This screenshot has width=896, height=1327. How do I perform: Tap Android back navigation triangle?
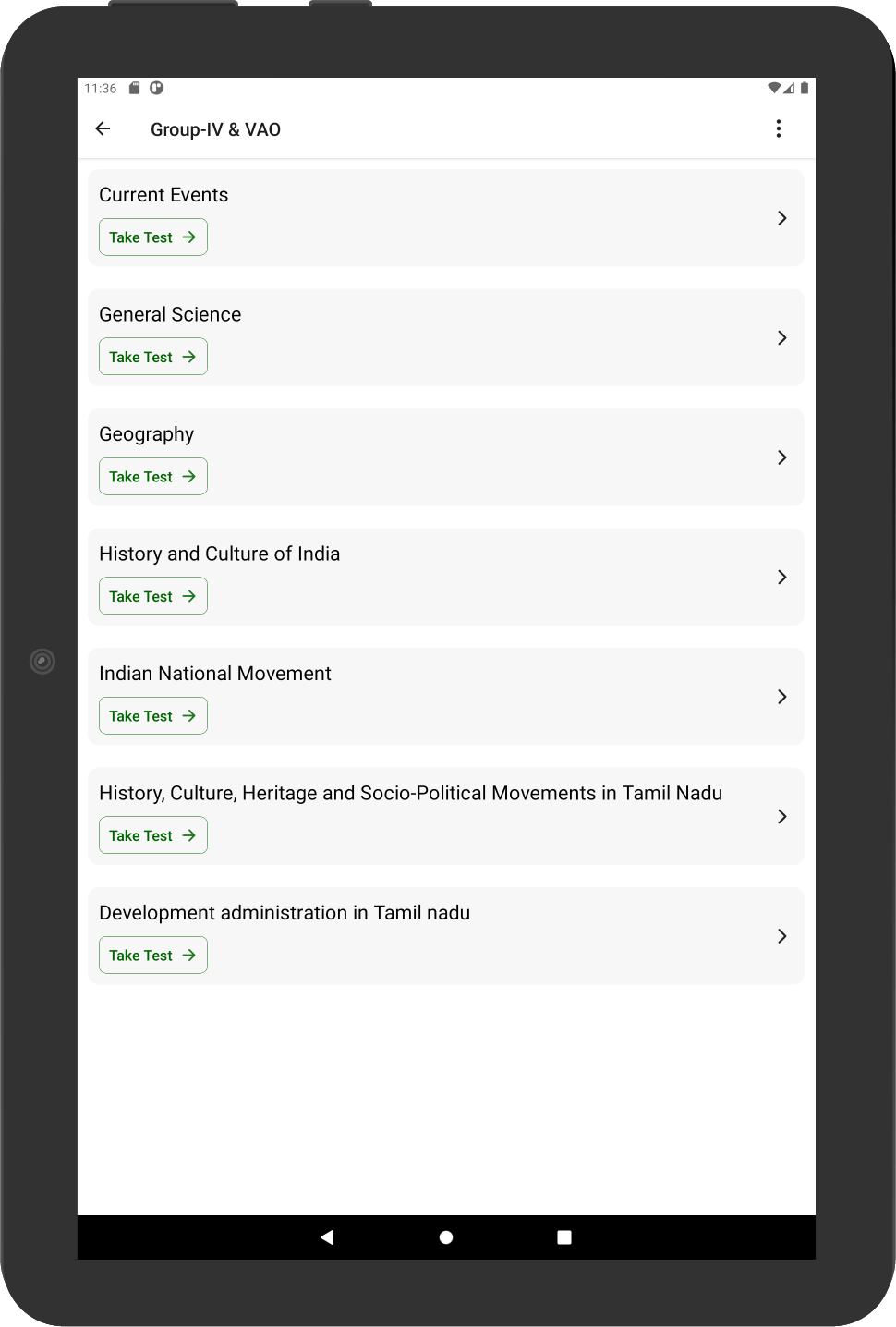[x=327, y=1236]
